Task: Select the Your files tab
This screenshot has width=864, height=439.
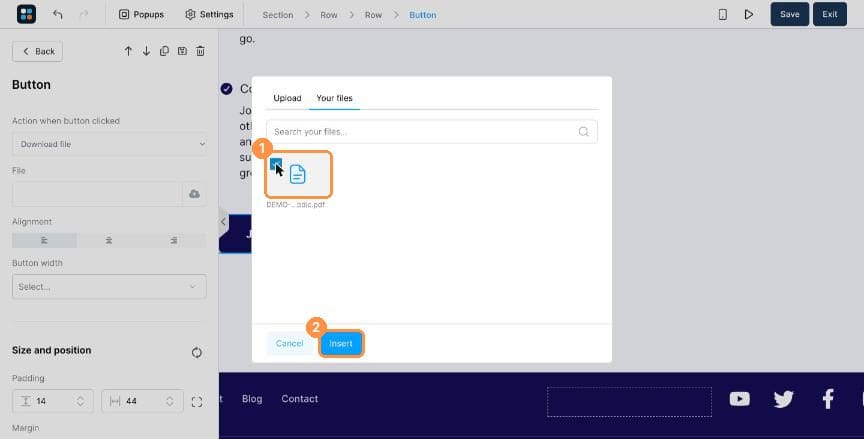Action: pyautogui.click(x=334, y=98)
